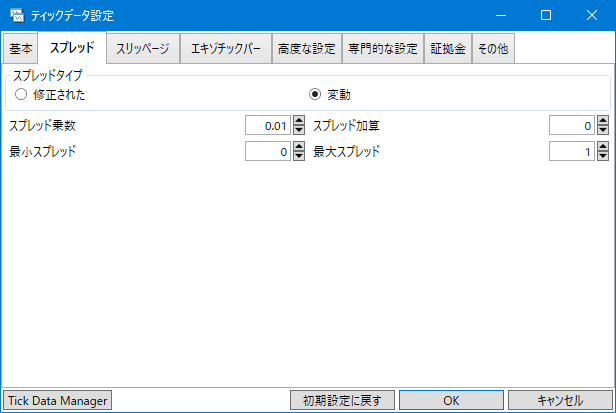Close the ティックデータ設定 dialog
This screenshot has height=413, width=616.
(592, 15)
